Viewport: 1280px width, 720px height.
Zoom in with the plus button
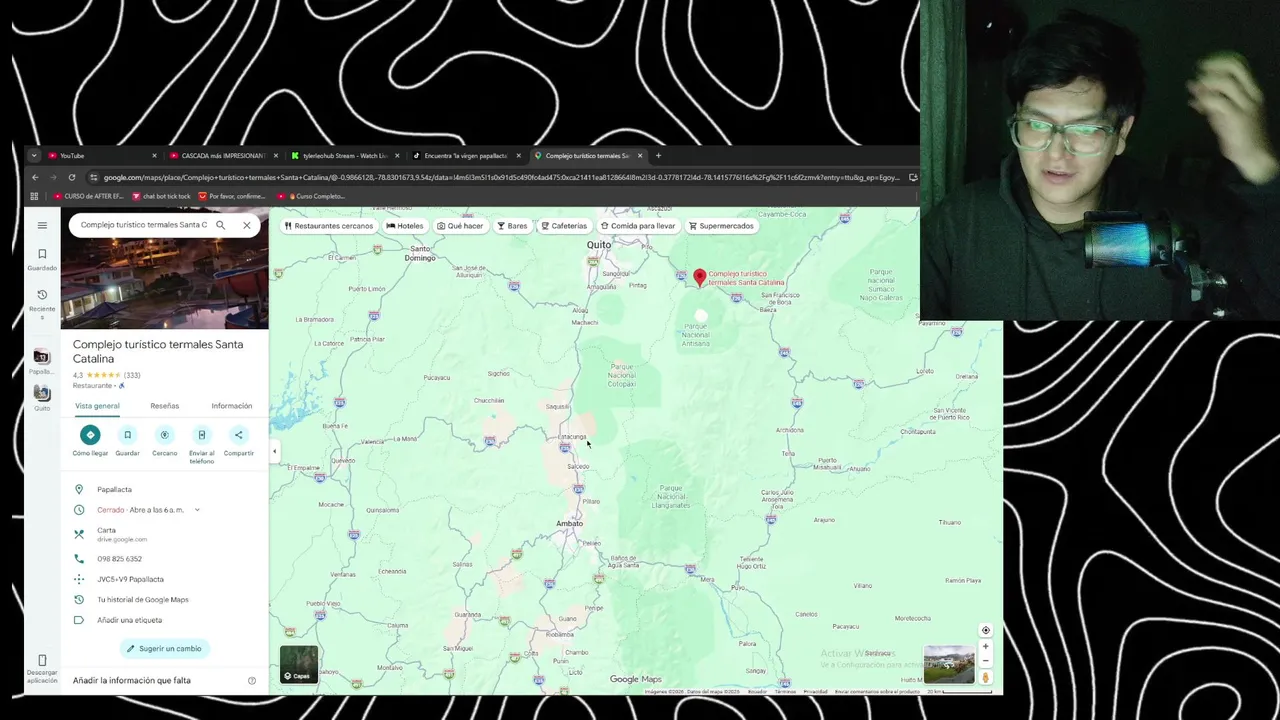tap(985, 647)
